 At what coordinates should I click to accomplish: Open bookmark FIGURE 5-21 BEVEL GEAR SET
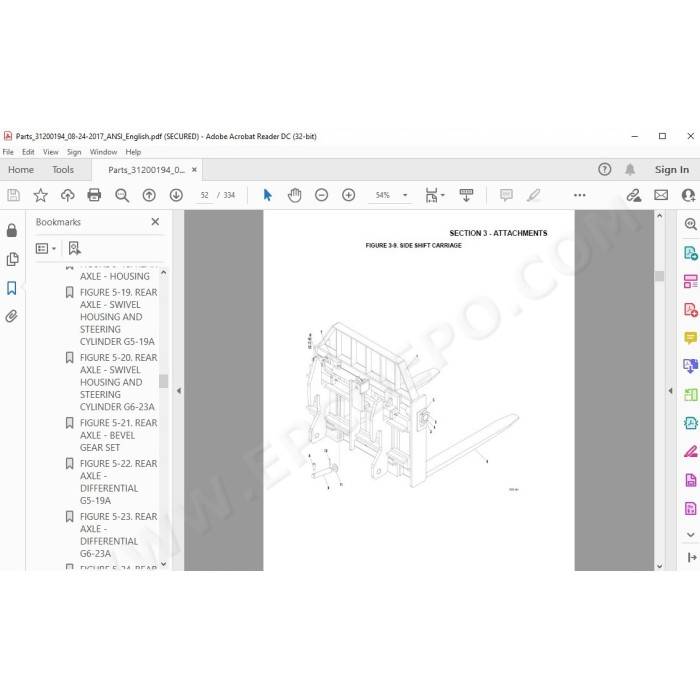point(118,435)
